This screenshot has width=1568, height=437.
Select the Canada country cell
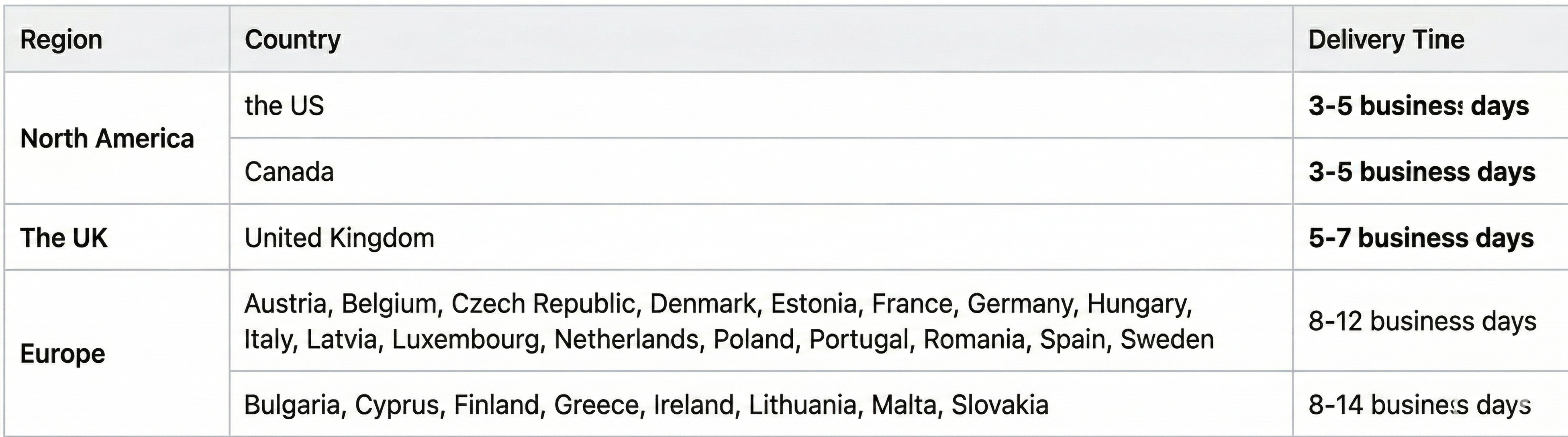coord(289,172)
